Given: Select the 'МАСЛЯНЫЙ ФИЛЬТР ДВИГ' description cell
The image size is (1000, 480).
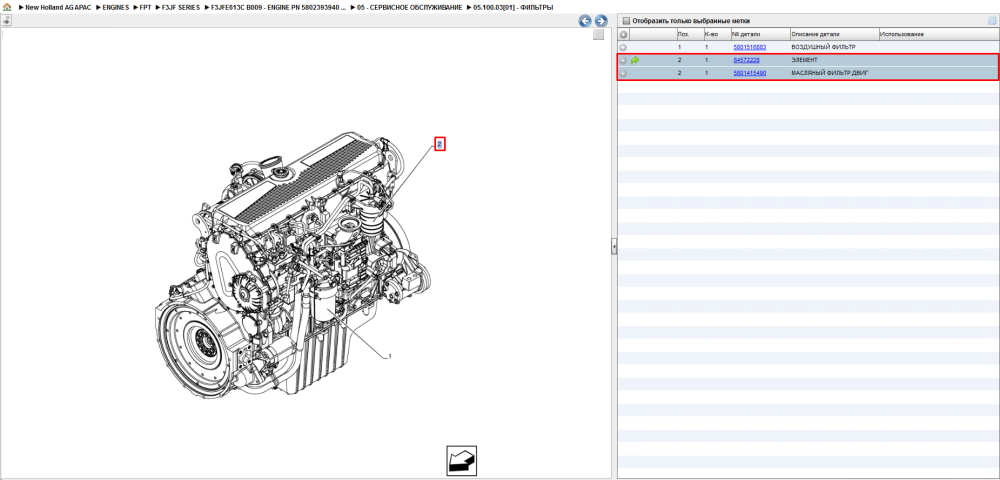Looking at the screenshot, I should coord(830,73).
